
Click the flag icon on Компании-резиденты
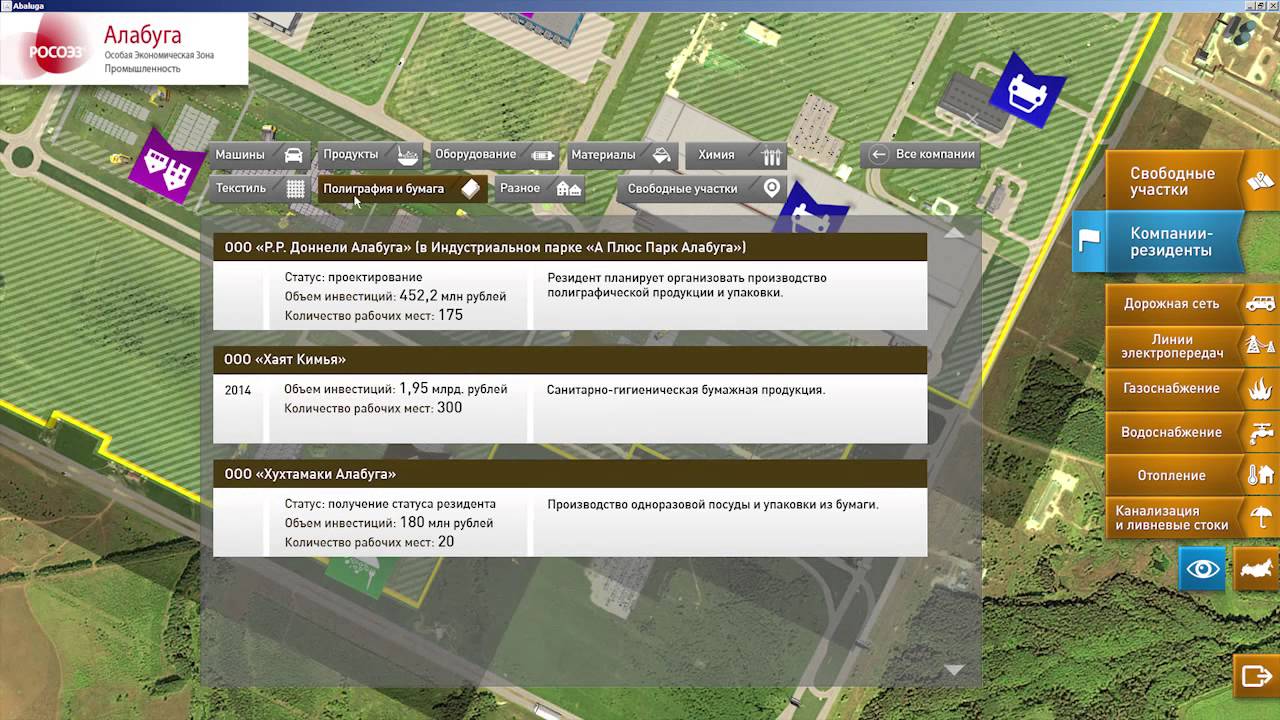tap(1089, 240)
